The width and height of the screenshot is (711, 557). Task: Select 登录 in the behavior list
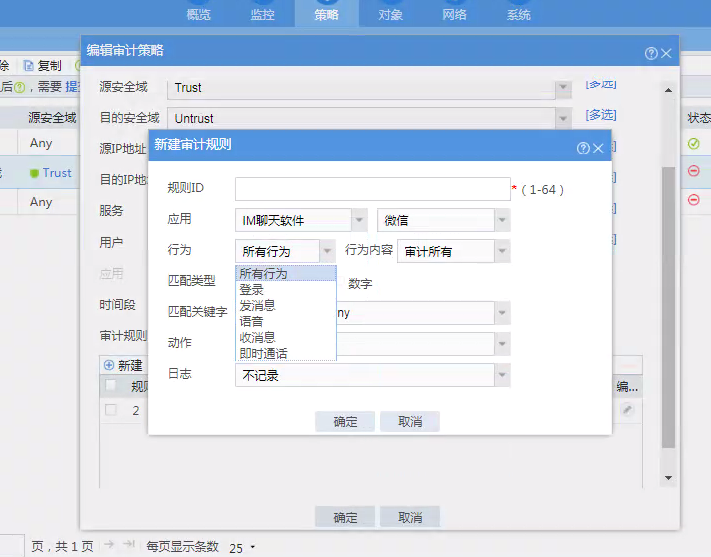[286, 289]
